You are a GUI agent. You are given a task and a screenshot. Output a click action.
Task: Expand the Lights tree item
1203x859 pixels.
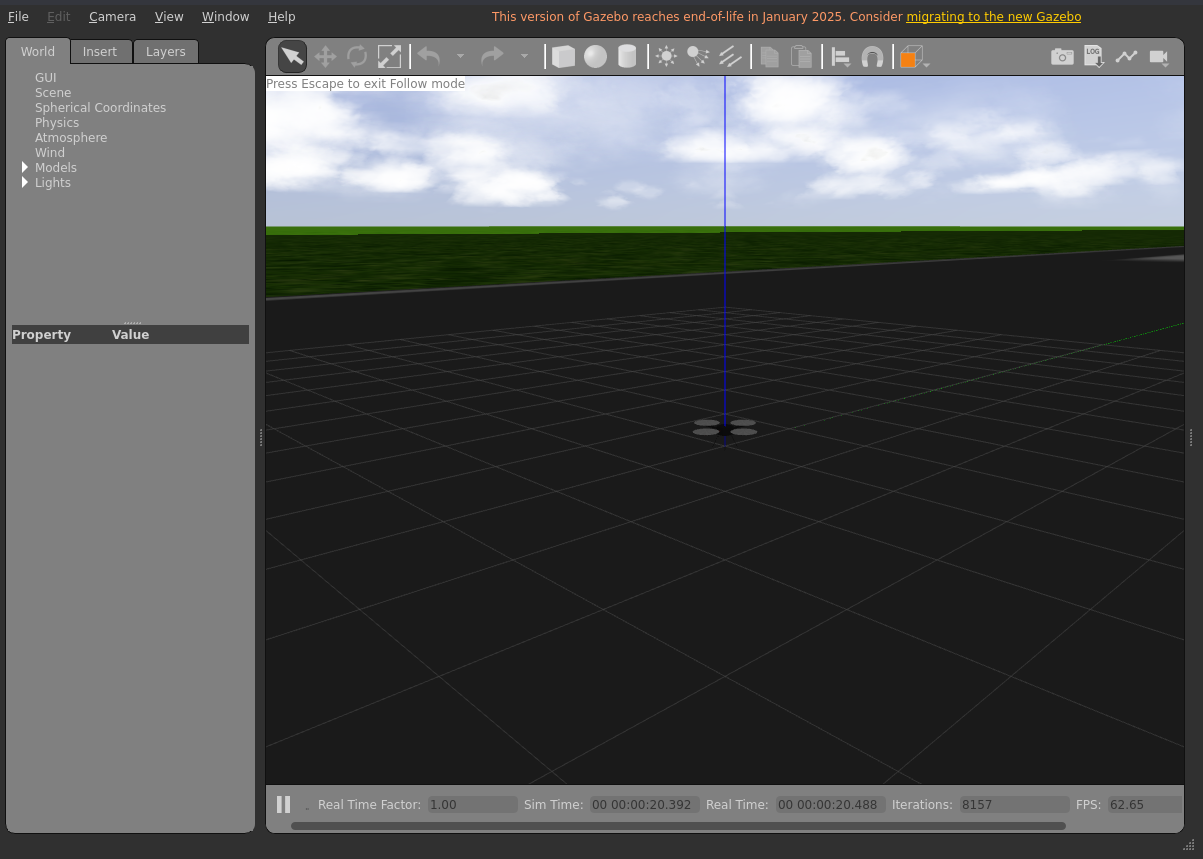click(25, 183)
